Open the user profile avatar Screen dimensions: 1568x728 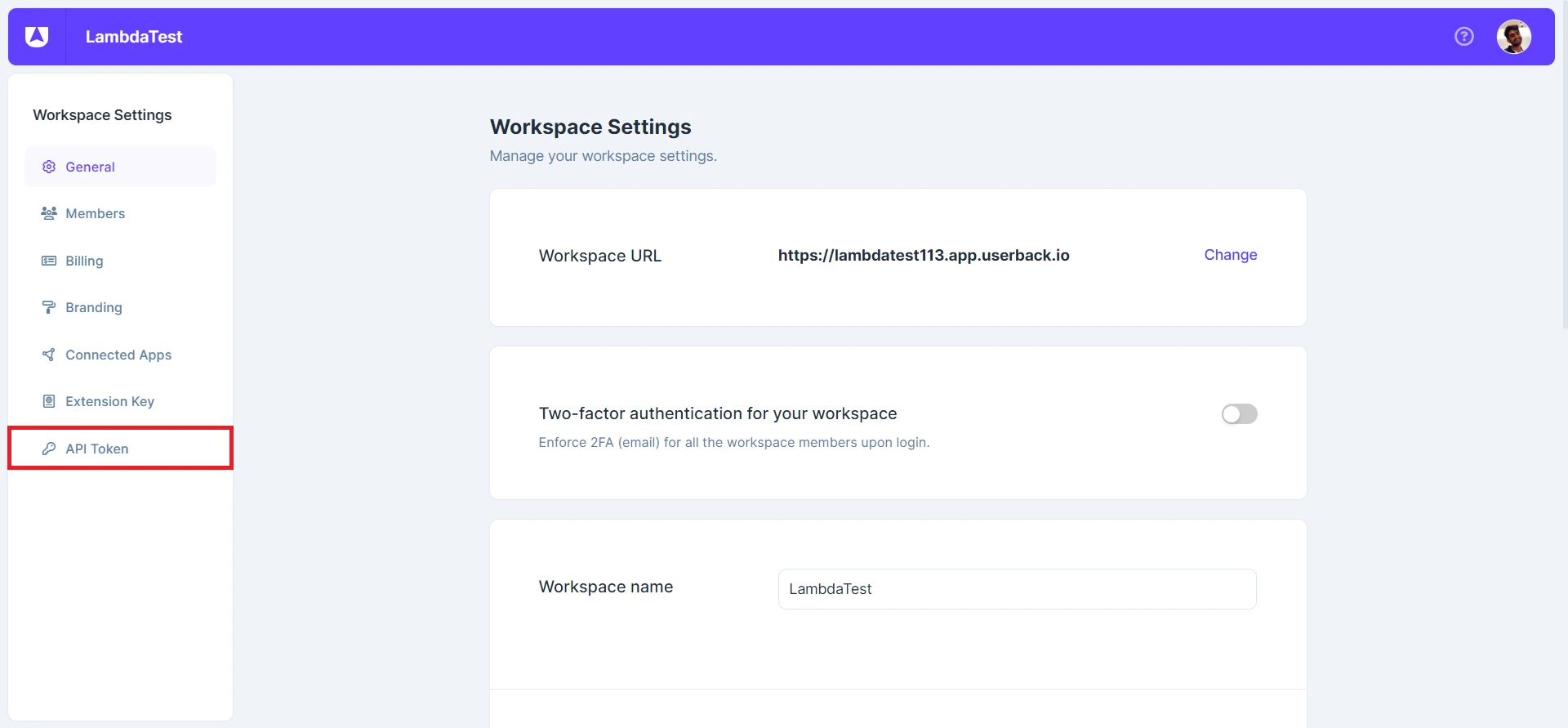click(1513, 37)
